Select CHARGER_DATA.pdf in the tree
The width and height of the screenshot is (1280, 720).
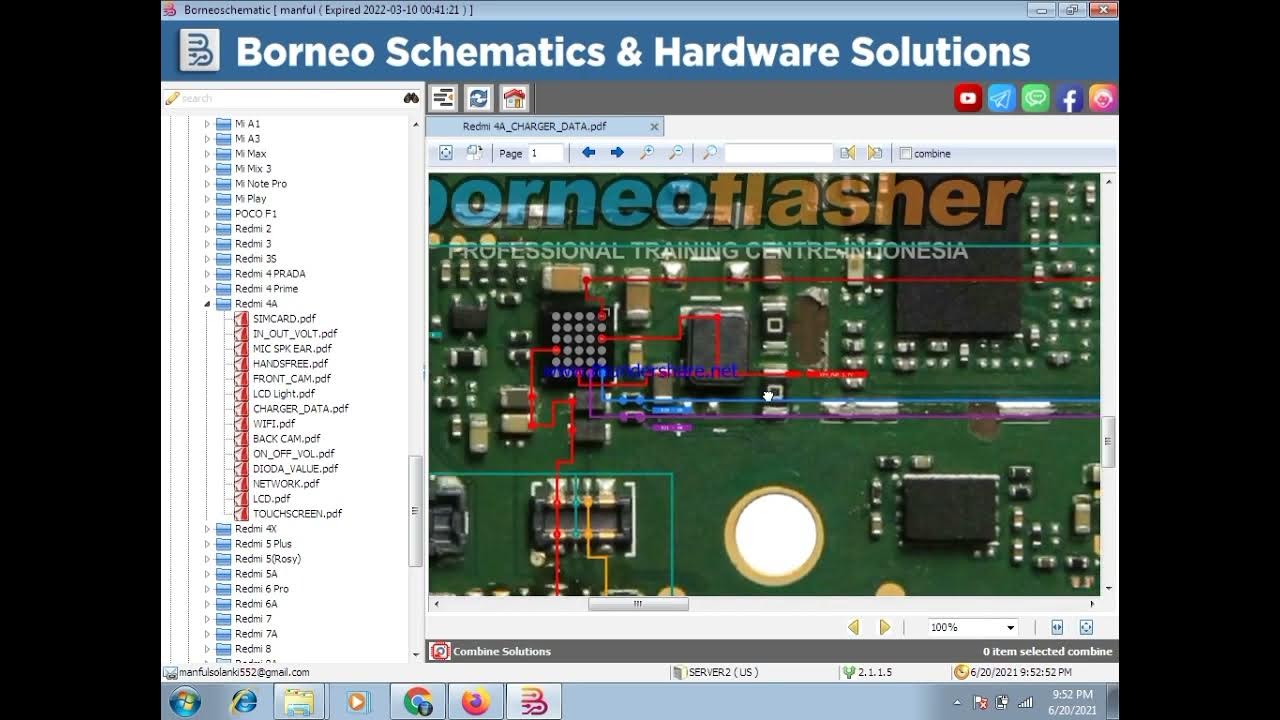point(300,409)
